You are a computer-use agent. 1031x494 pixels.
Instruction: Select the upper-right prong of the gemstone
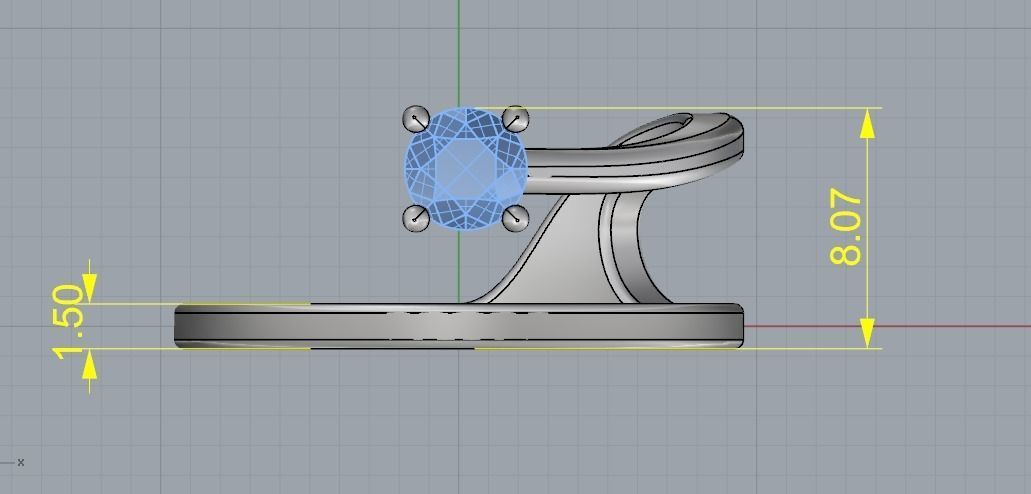pos(516,119)
